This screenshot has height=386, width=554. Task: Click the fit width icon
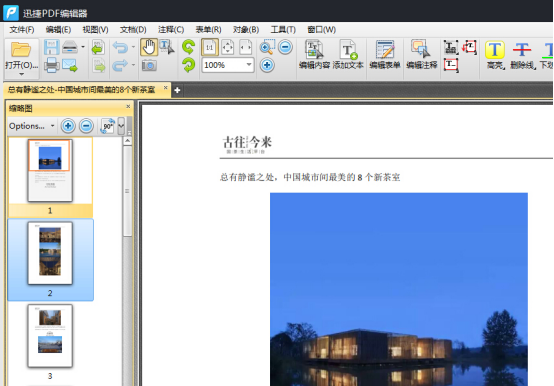[246, 47]
